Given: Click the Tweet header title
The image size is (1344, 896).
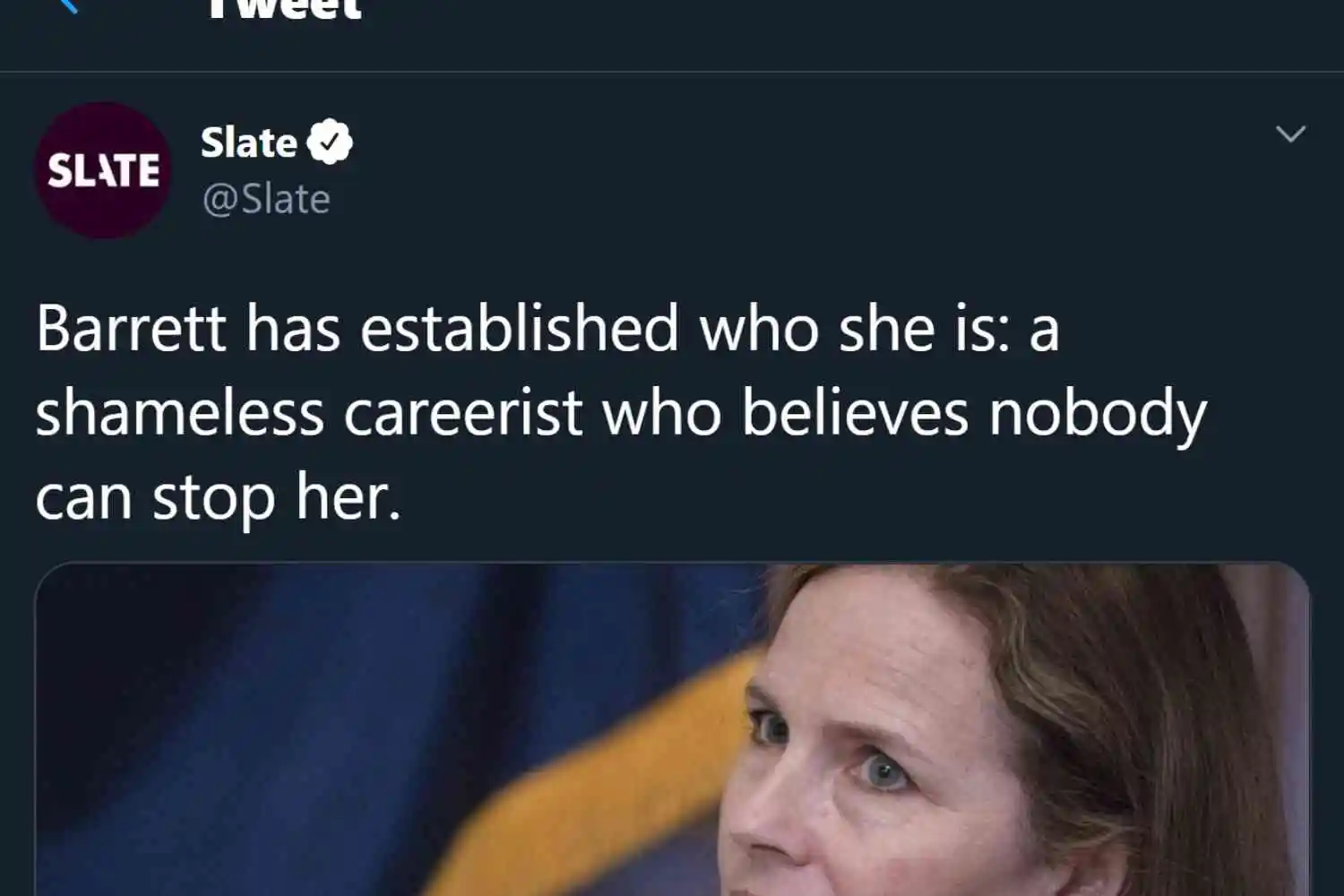Looking at the screenshot, I should point(283,9).
